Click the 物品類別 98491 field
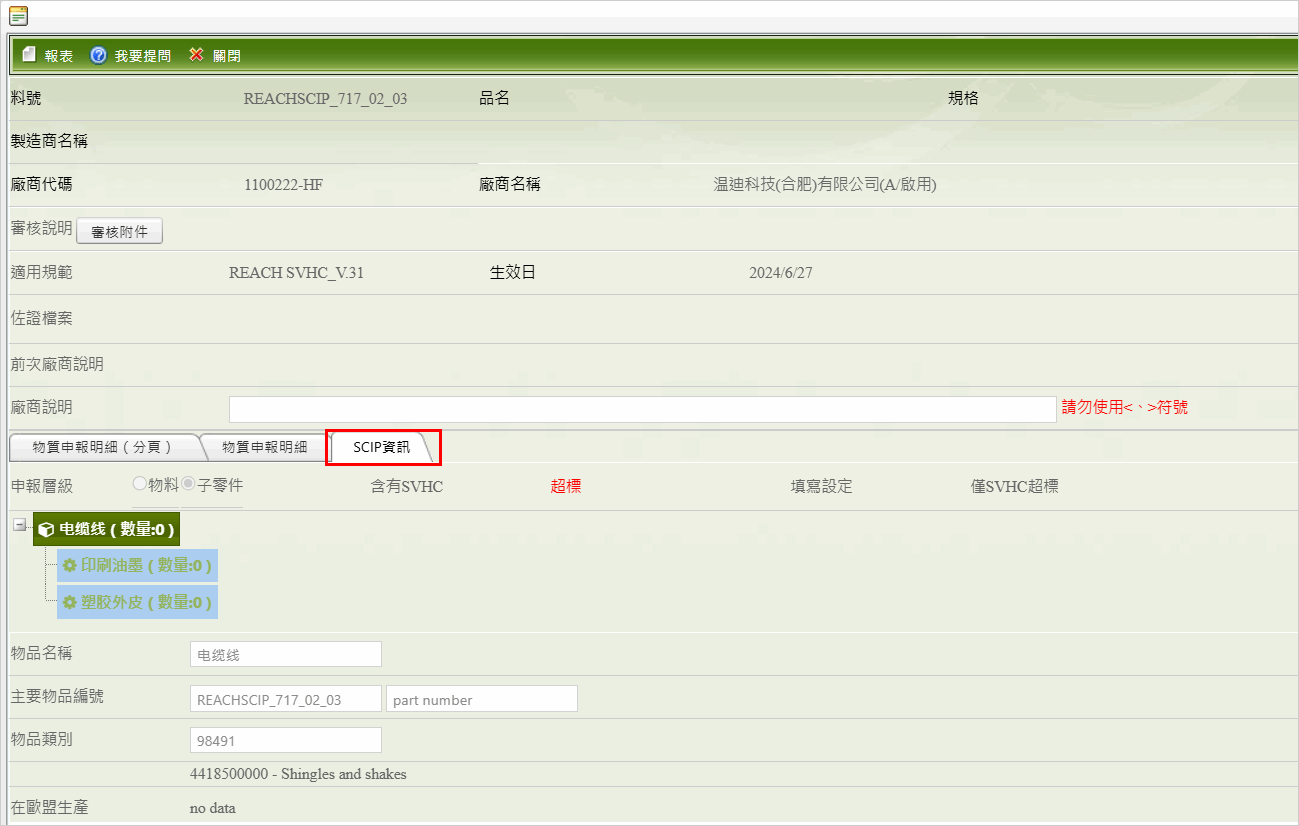1299x826 pixels. [x=286, y=740]
